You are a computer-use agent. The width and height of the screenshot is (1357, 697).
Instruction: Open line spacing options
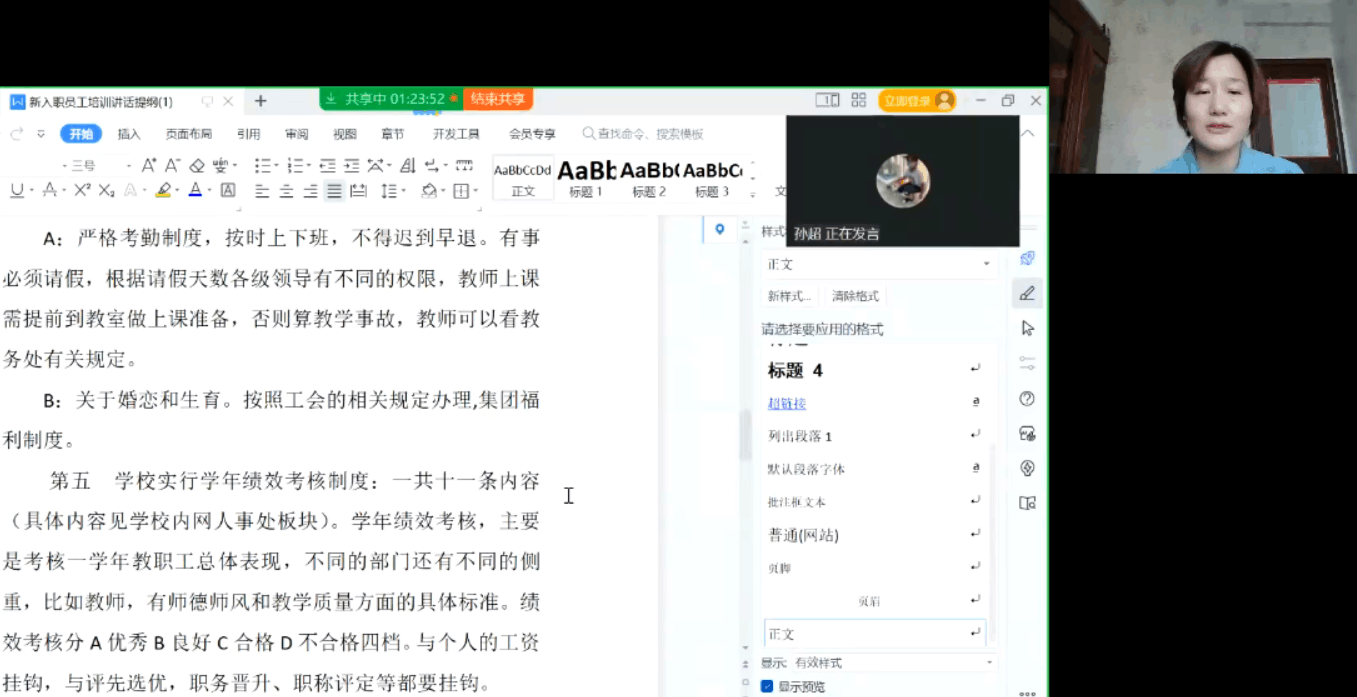pos(388,191)
